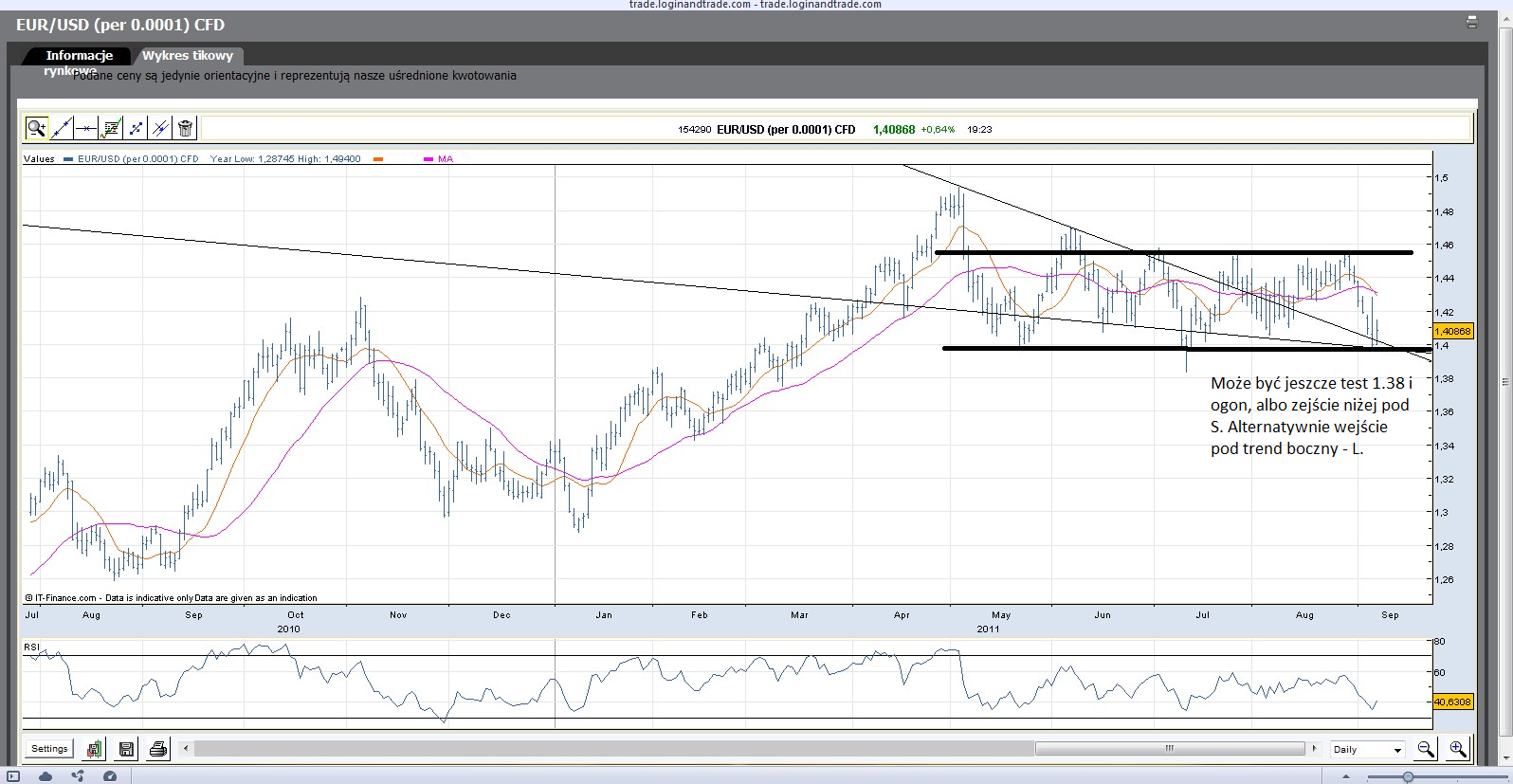Click the scrollbar left arrow
The width and height of the screenshot is (1513, 784).
point(186,749)
